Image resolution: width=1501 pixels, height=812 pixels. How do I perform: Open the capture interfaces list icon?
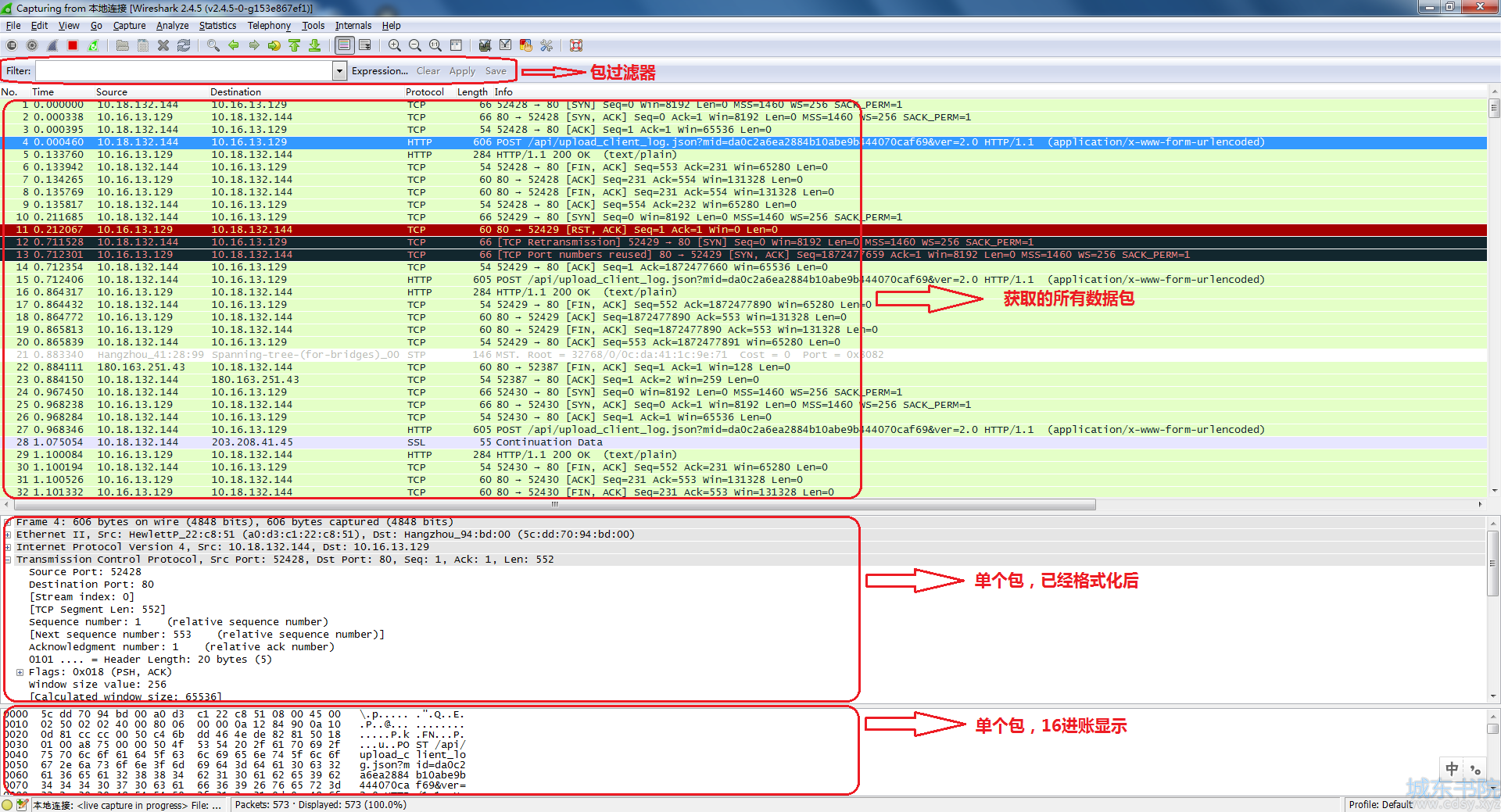click(12, 45)
